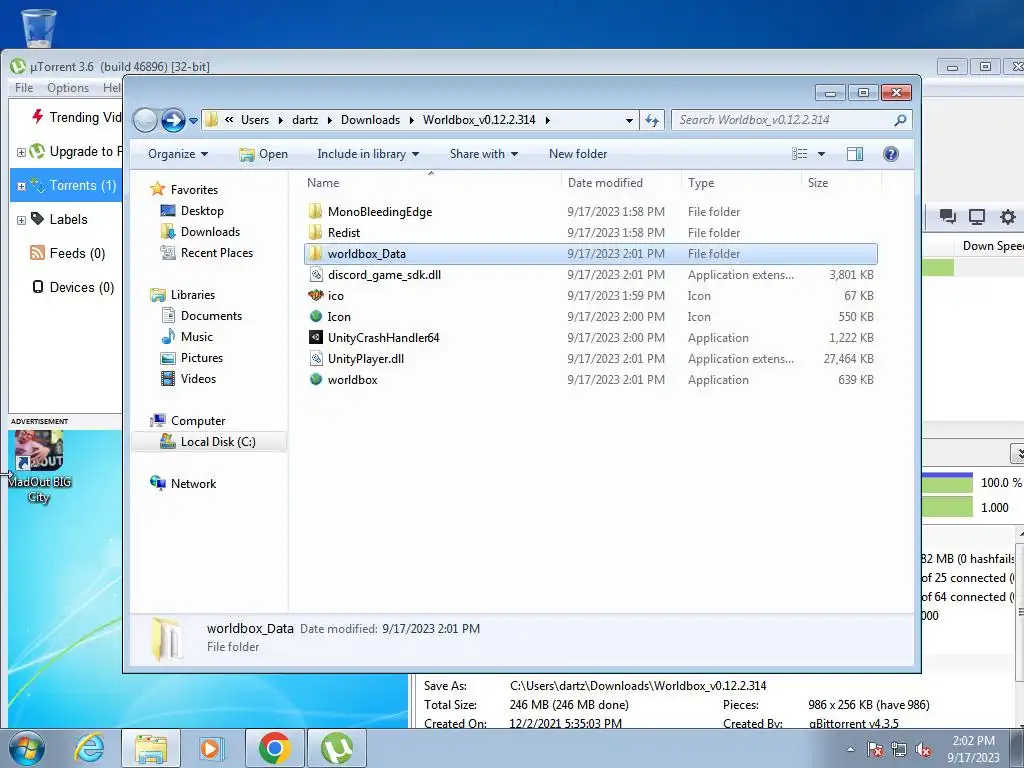The width and height of the screenshot is (1024, 768).
Task: Click the dartz breadcrumb segment
Action: [x=305, y=120]
